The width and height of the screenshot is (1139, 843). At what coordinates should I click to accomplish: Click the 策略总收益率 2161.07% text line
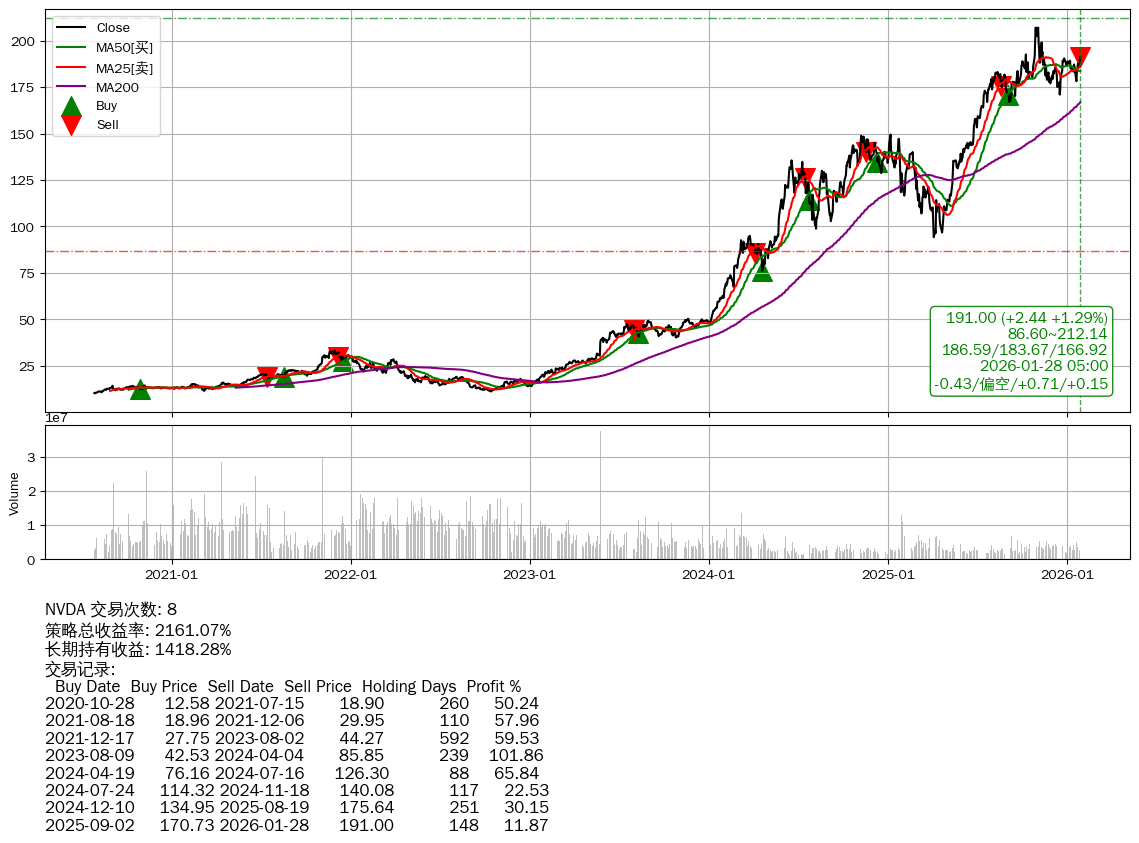coord(138,630)
